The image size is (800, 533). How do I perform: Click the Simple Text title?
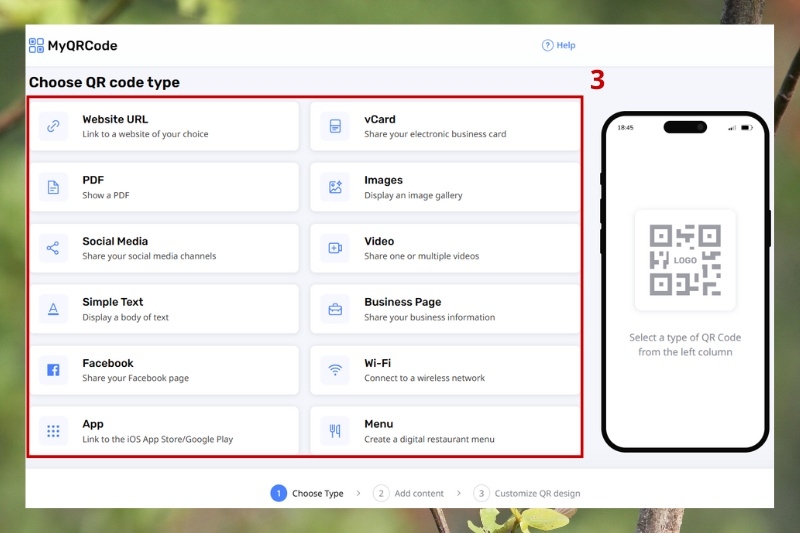click(x=113, y=302)
